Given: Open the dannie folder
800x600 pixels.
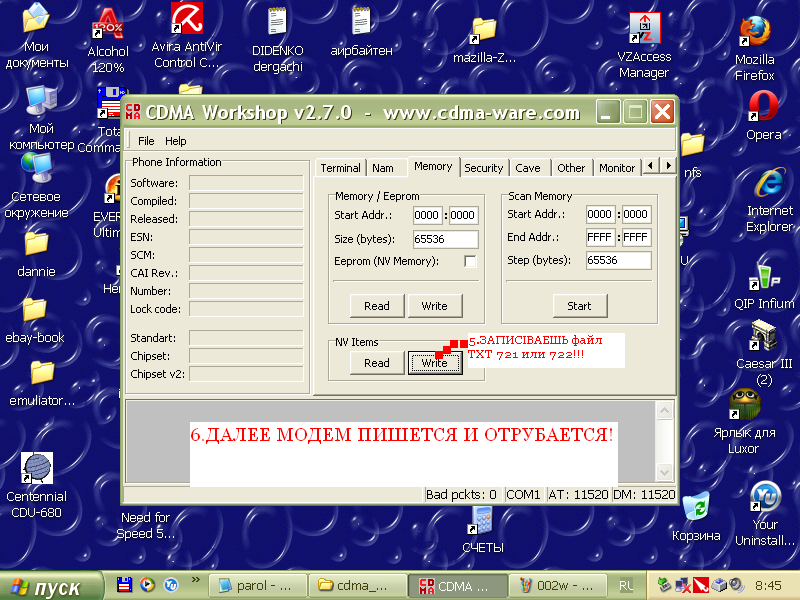Looking at the screenshot, I should pyautogui.click(x=36, y=254).
